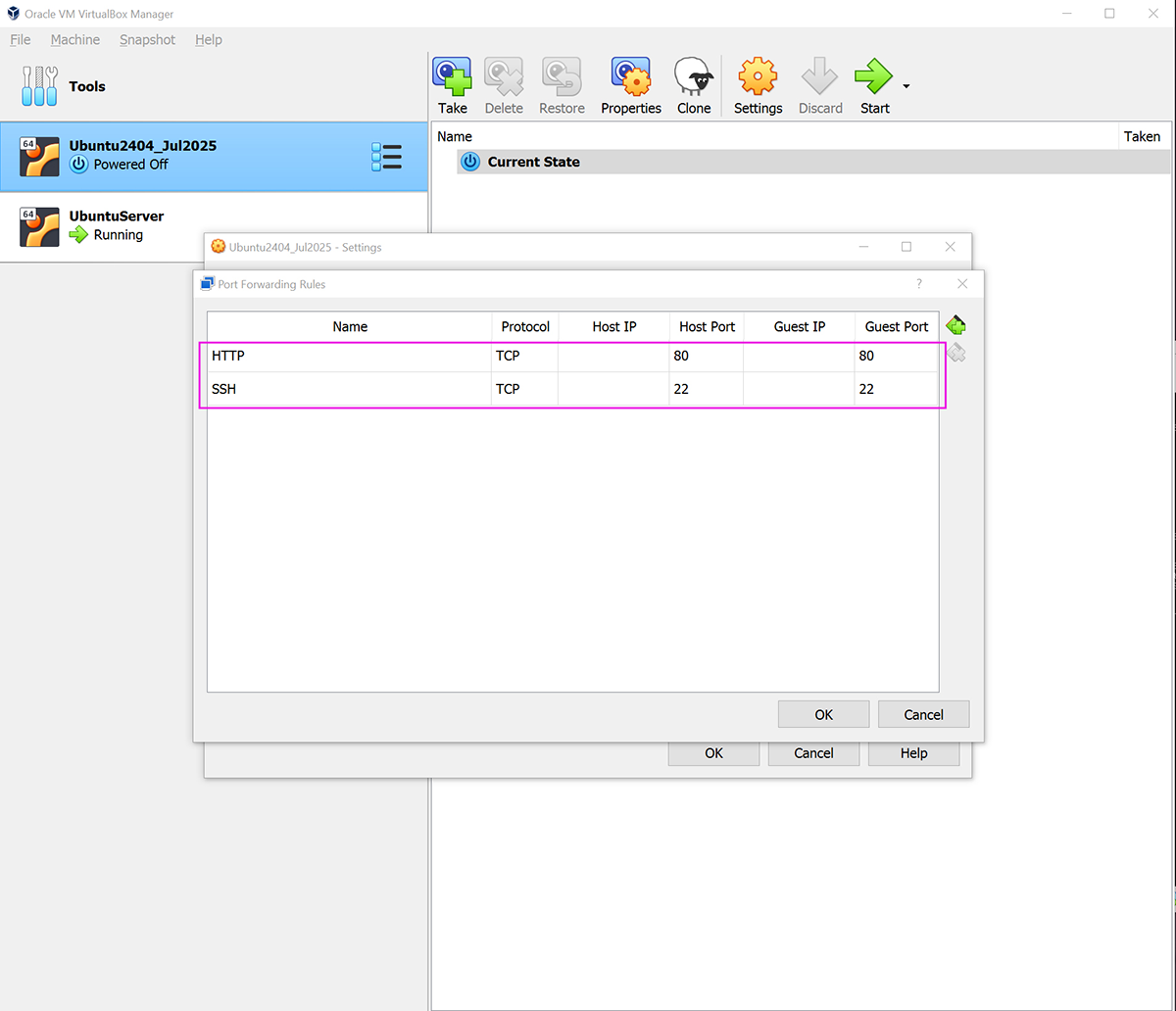The image size is (1176, 1011).
Task: Expand the Start button dropdown arrow
Action: tap(906, 86)
